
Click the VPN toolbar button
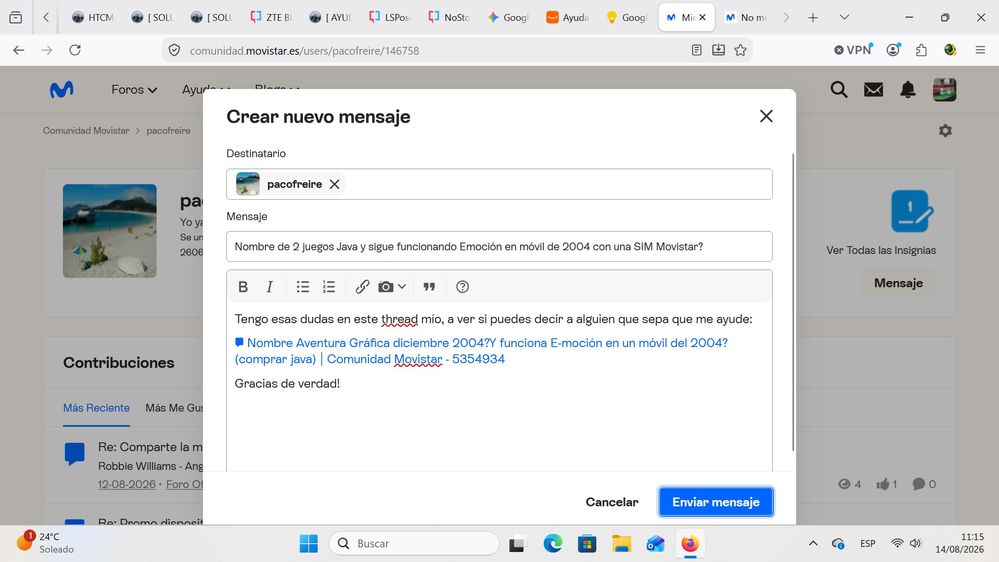tap(853, 50)
